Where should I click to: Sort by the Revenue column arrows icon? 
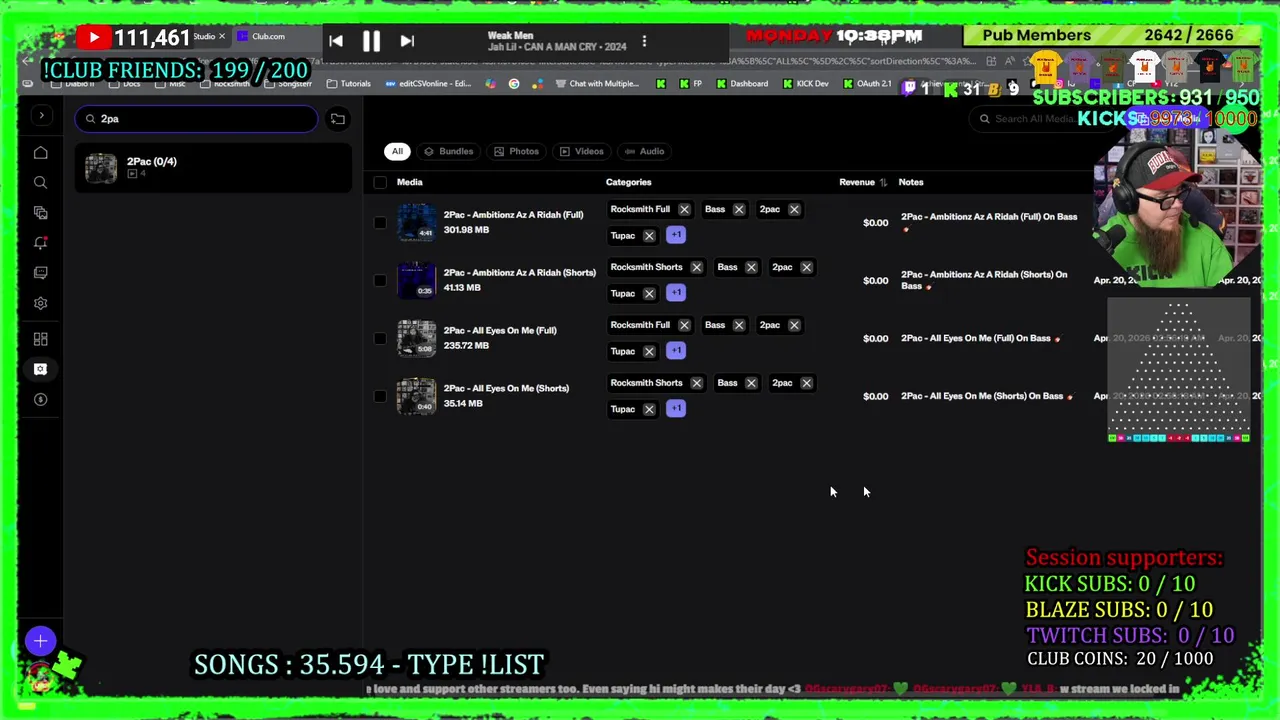883,183
